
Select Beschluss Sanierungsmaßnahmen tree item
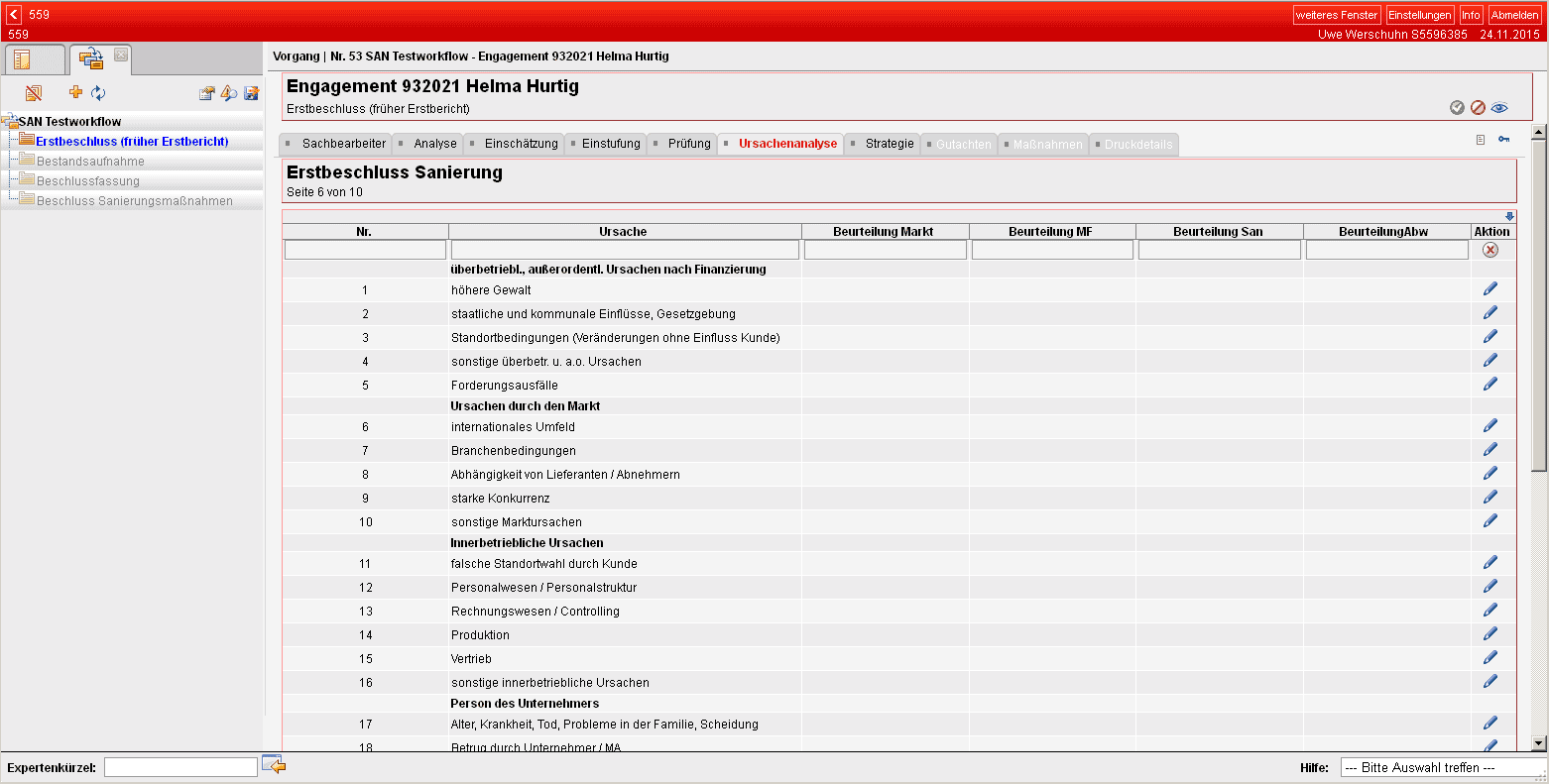(x=135, y=201)
